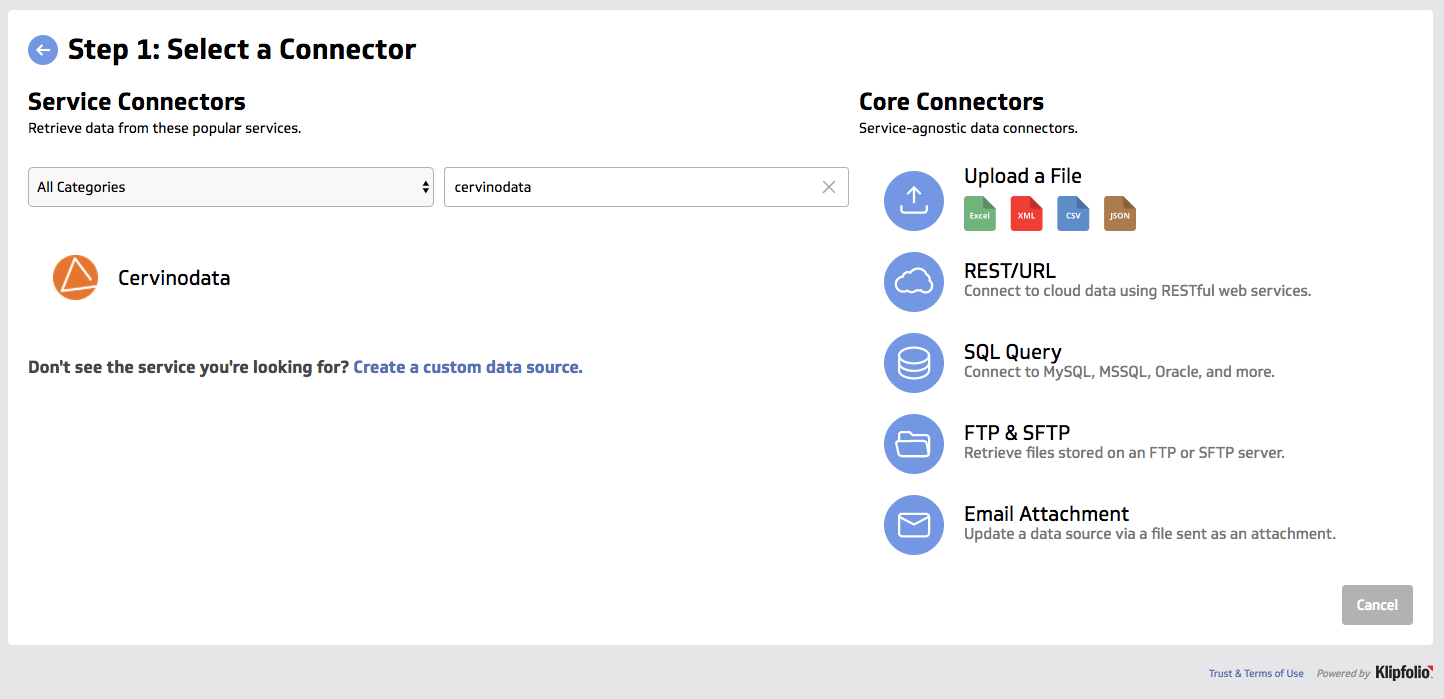Click the Cancel button
Viewport: 1444px width, 699px height.
[1377, 605]
